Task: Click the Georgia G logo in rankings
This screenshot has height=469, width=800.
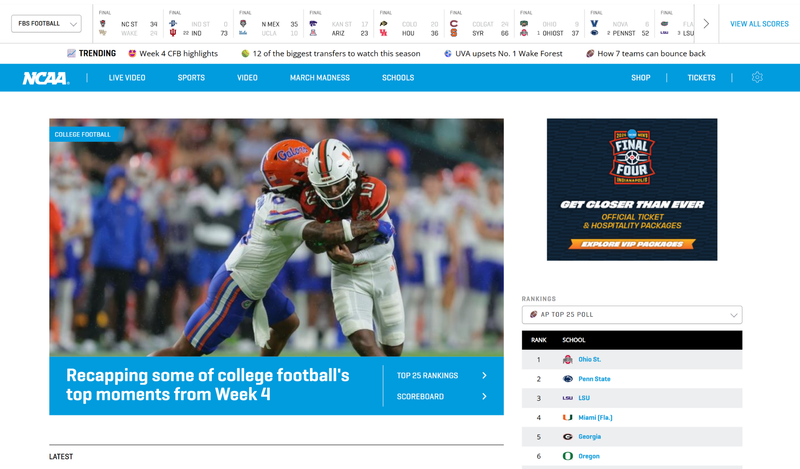Action: [x=567, y=437]
